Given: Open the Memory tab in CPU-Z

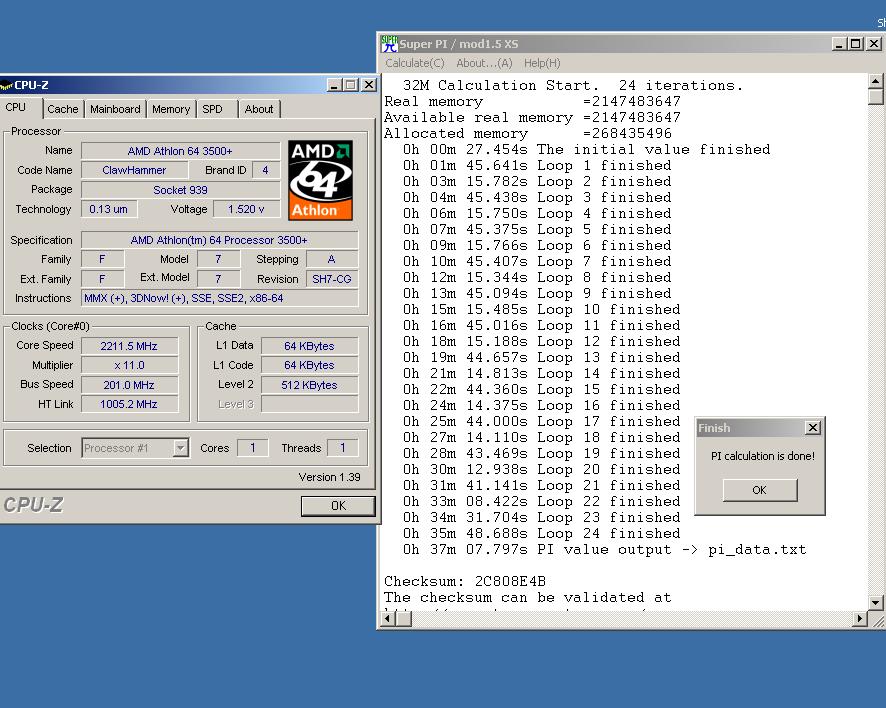Looking at the screenshot, I should click(171, 109).
